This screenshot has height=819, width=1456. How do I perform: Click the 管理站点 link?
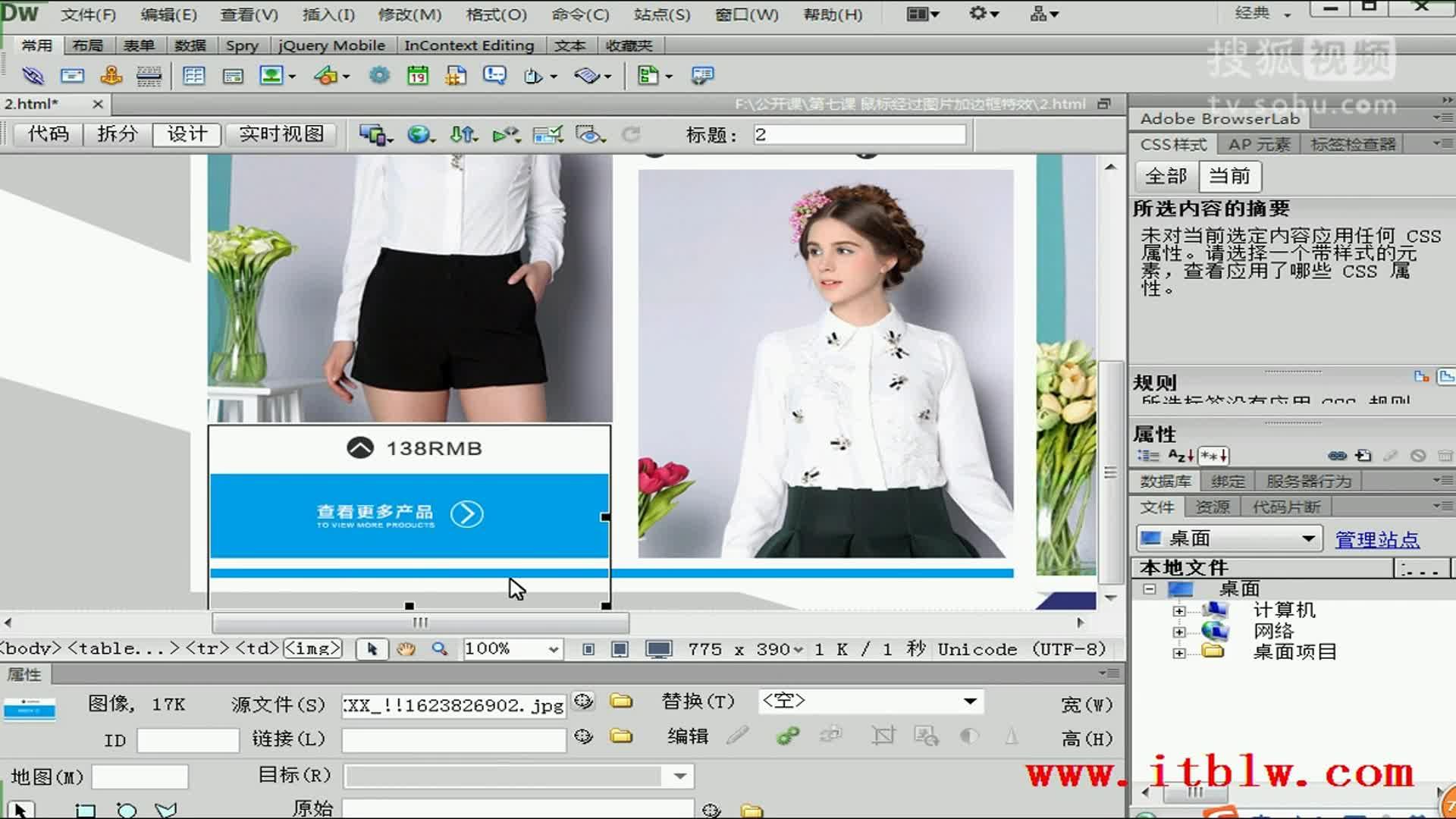1376,539
